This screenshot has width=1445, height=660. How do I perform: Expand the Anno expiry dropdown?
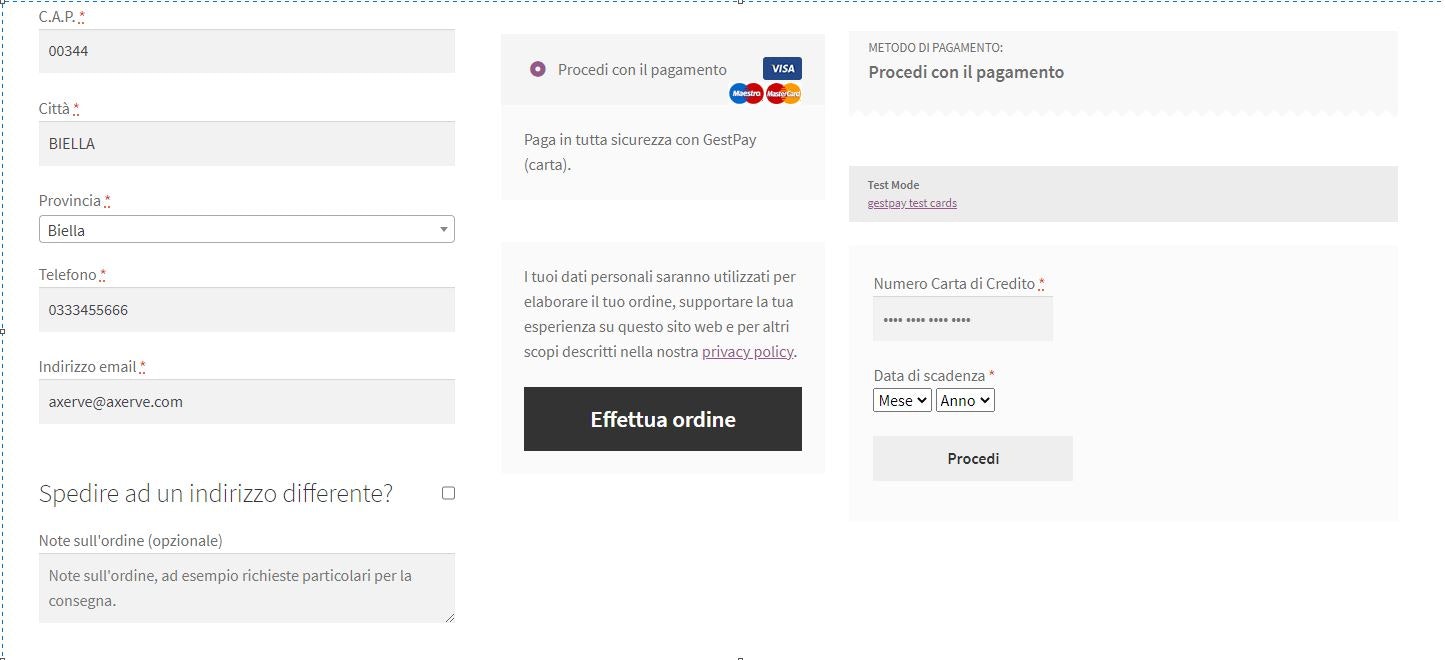point(965,400)
